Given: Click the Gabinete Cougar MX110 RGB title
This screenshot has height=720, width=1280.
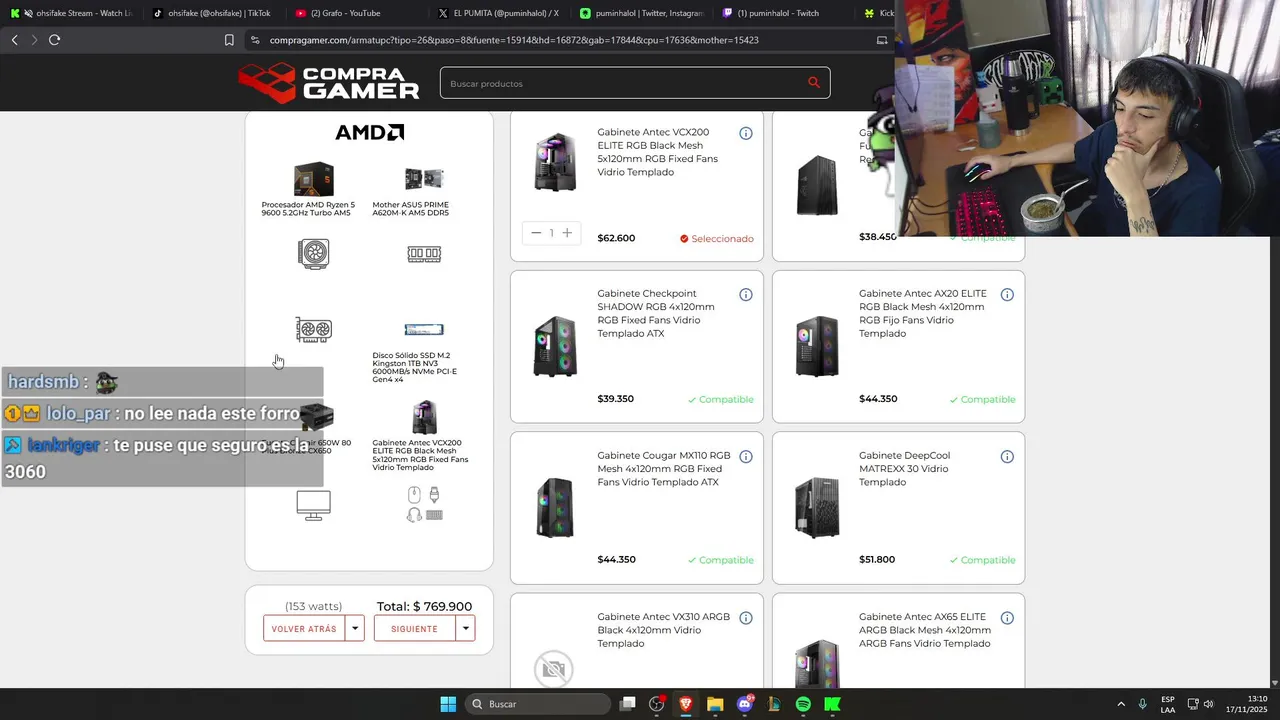Looking at the screenshot, I should (x=663, y=469).
